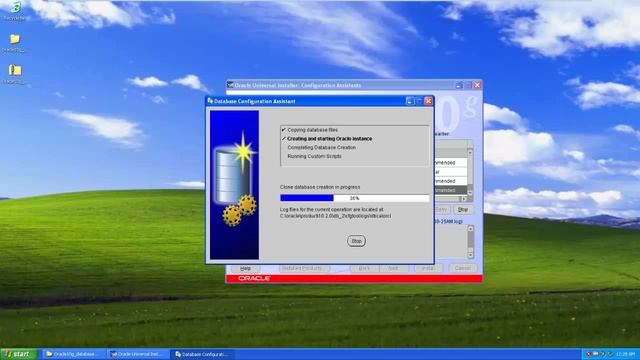Click the Install button in the installer
Screen dimensions: 640x360
point(428,268)
